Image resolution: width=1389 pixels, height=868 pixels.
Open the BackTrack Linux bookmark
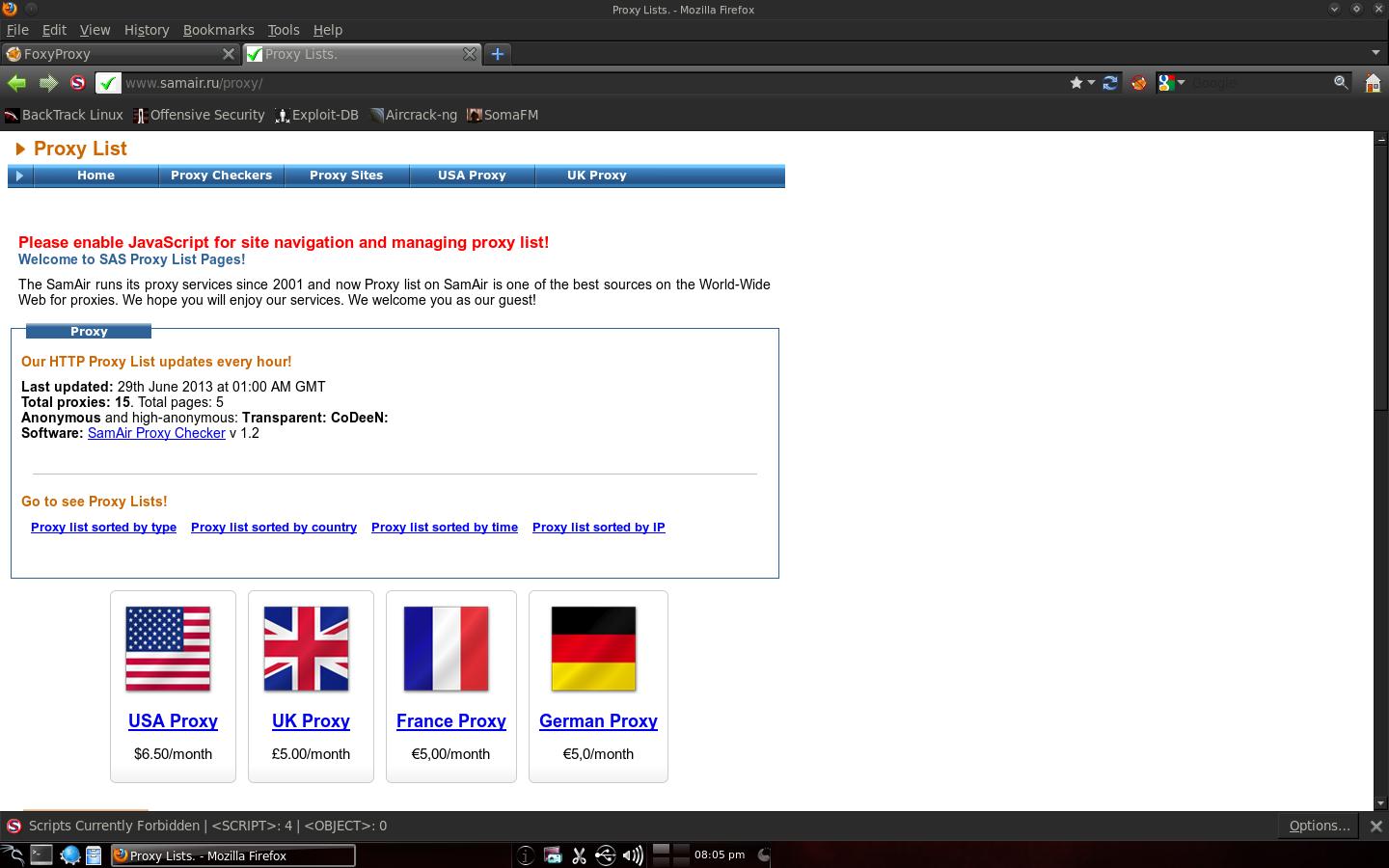64,115
